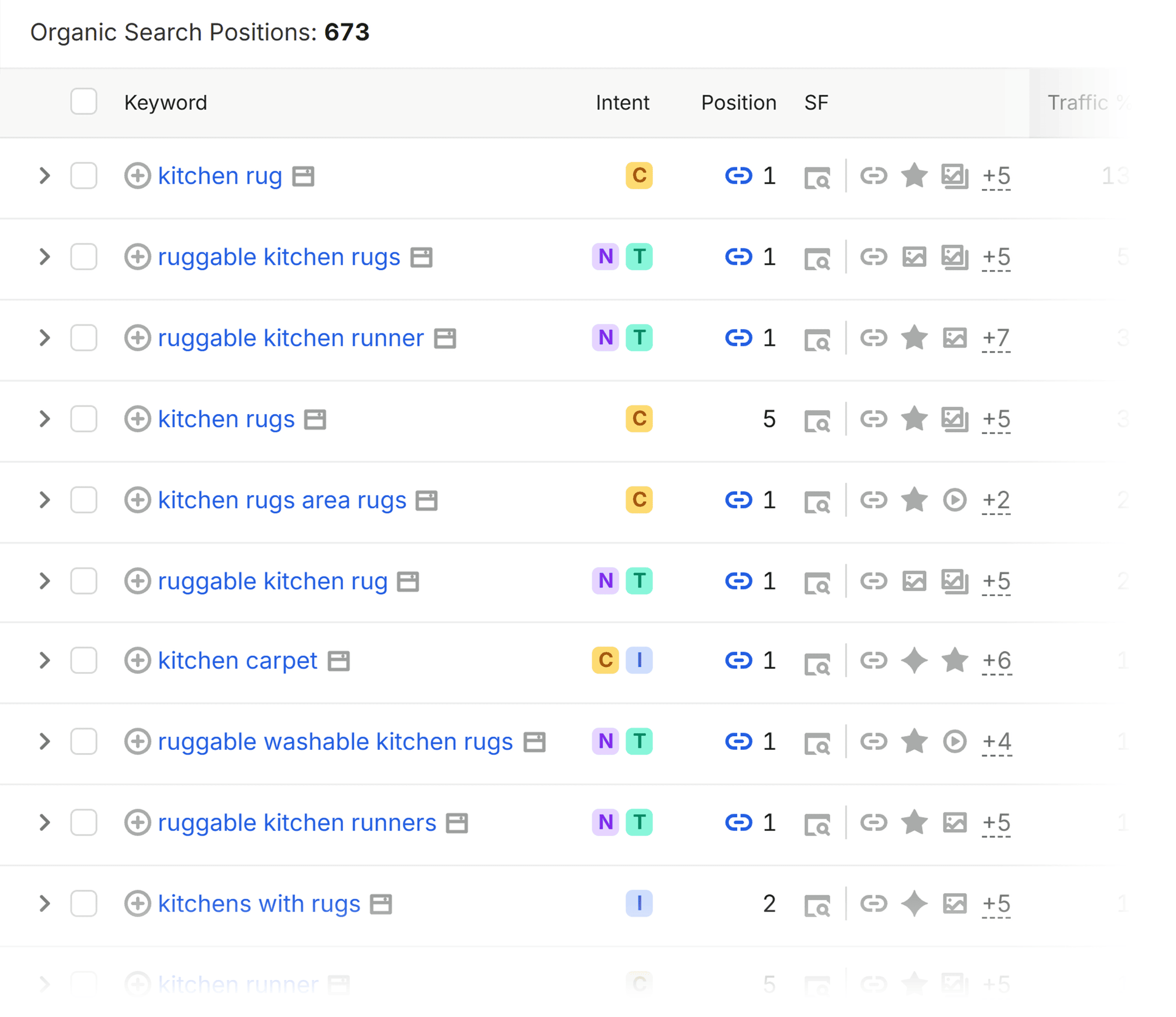Select the kitchen rugs area rugs checkbox
The image size is (1176, 1017).
83,500
